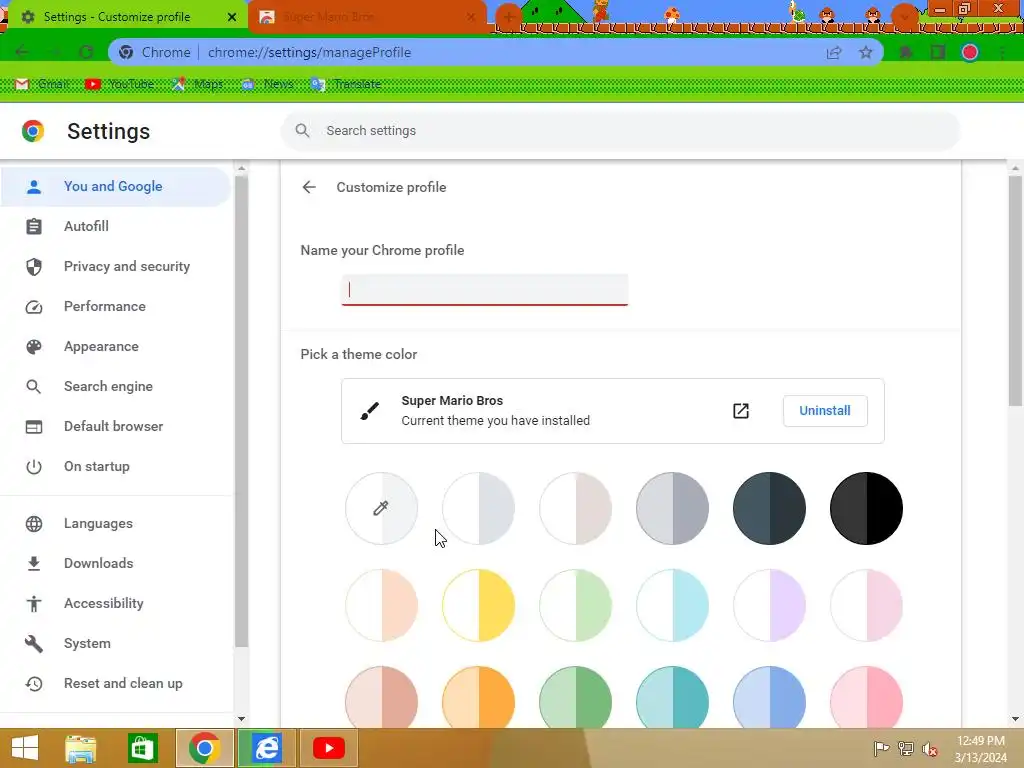Open Internet Explorer from taskbar
Screen dimensions: 1024x768
point(266,748)
